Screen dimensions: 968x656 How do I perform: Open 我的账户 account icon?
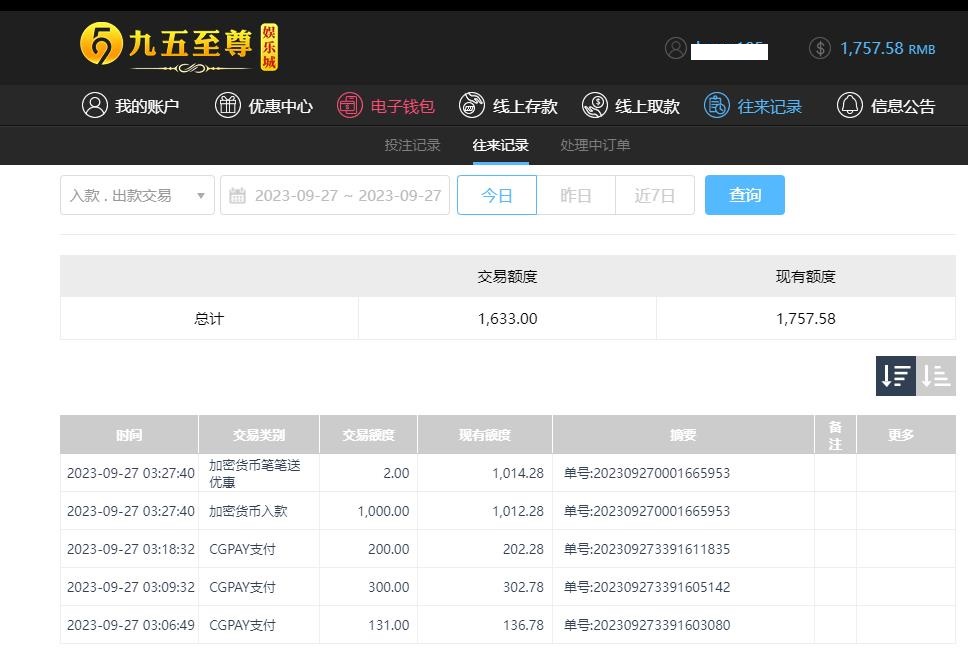[95, 105]
